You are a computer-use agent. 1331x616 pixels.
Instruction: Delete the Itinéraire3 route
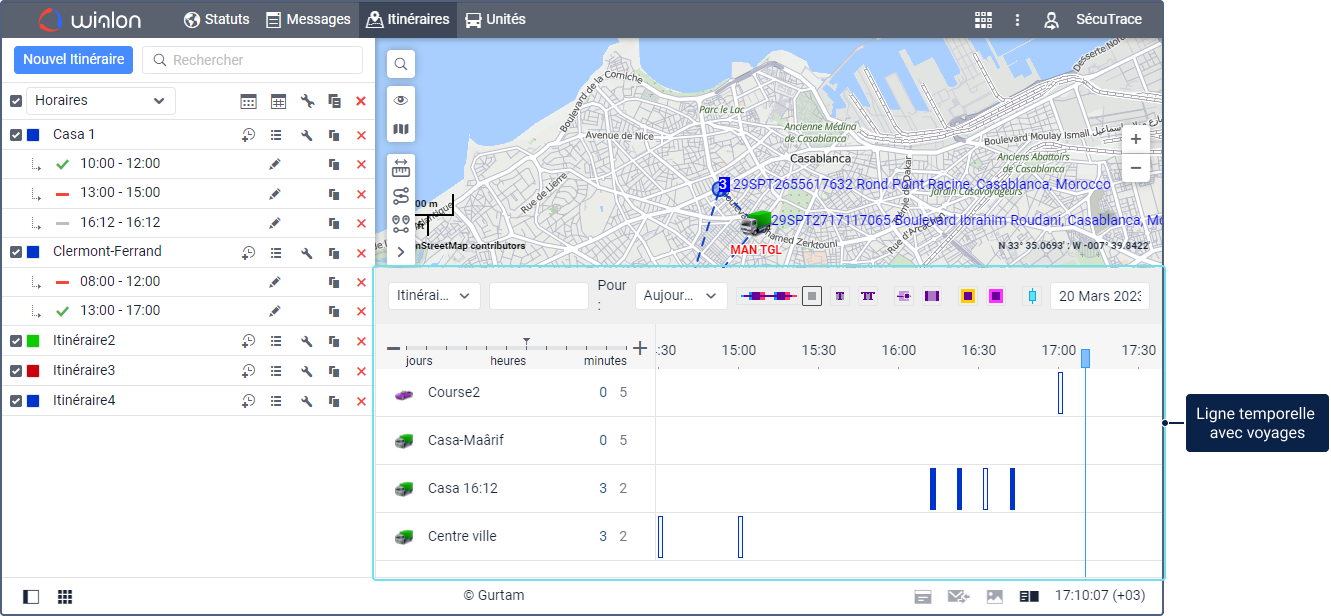point(361,371)
